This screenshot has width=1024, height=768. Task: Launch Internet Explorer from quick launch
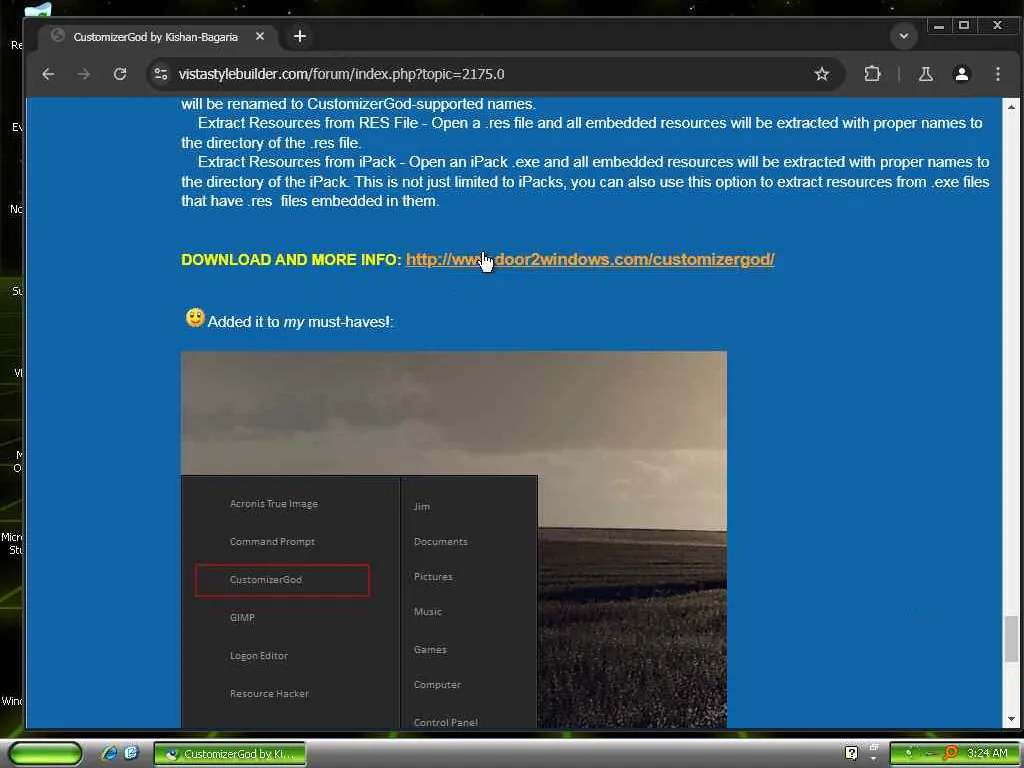point(109,754)
